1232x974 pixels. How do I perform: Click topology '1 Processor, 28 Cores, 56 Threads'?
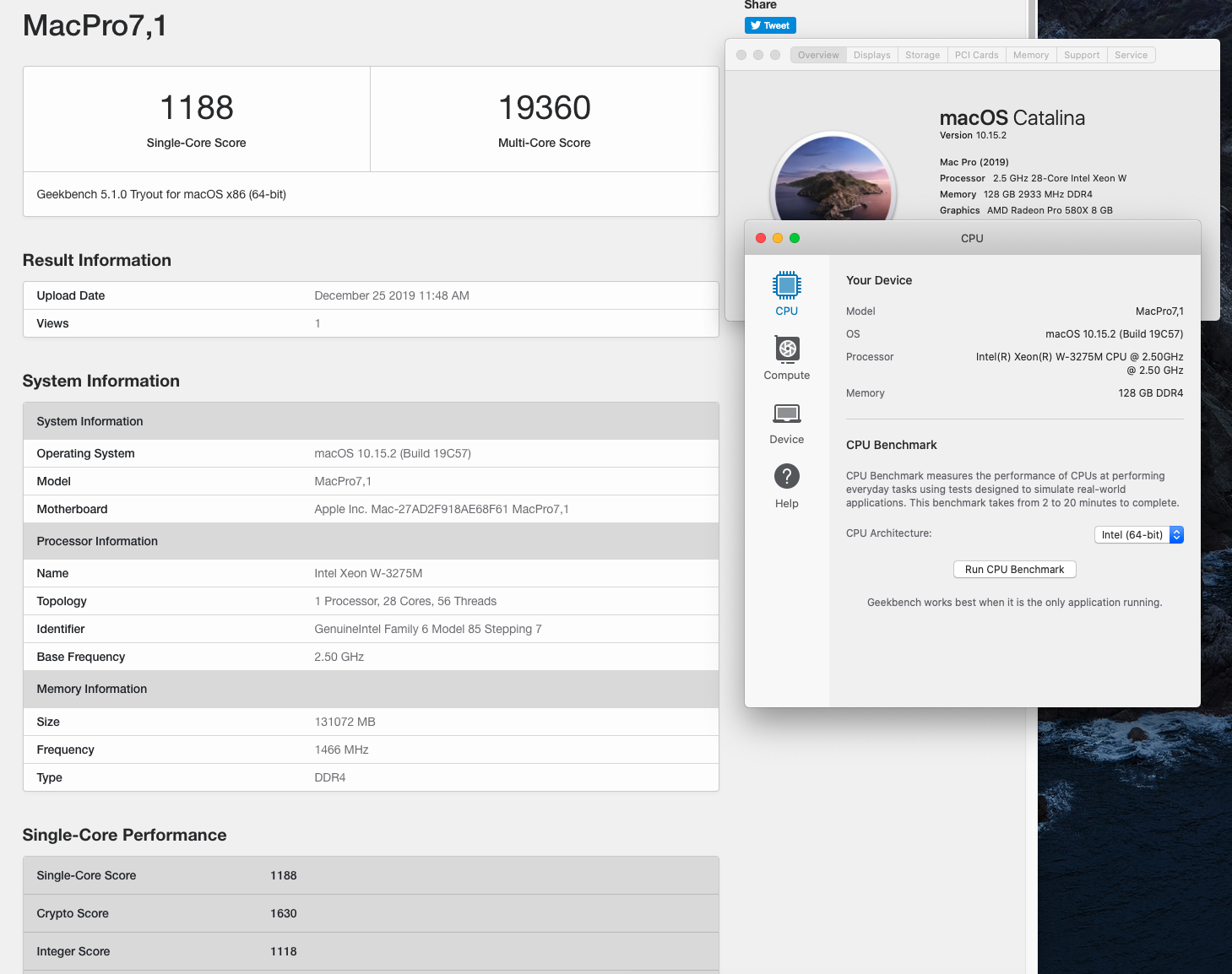coord(405,601)
